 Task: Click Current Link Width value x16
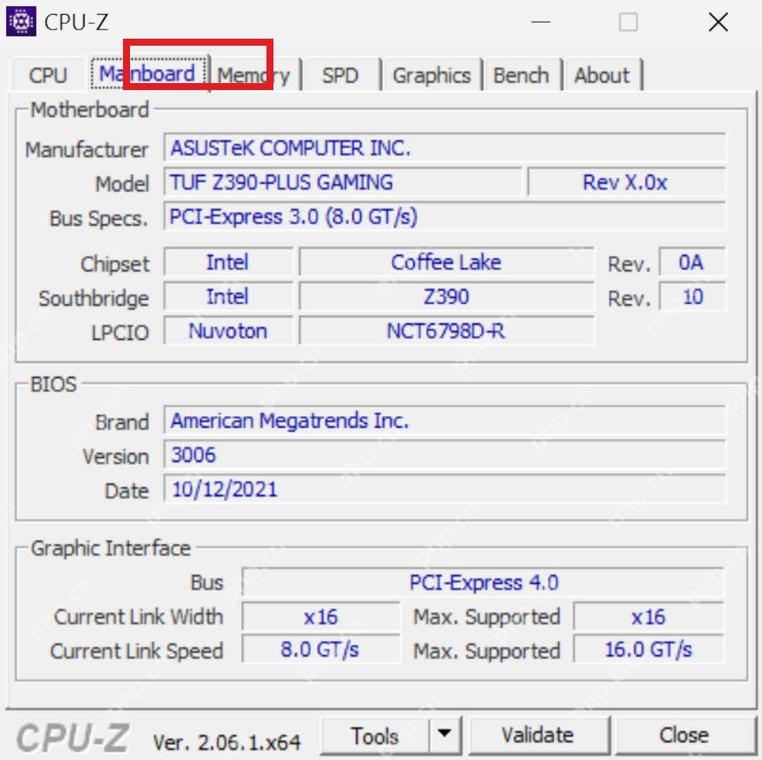click(x=321, y=617)
